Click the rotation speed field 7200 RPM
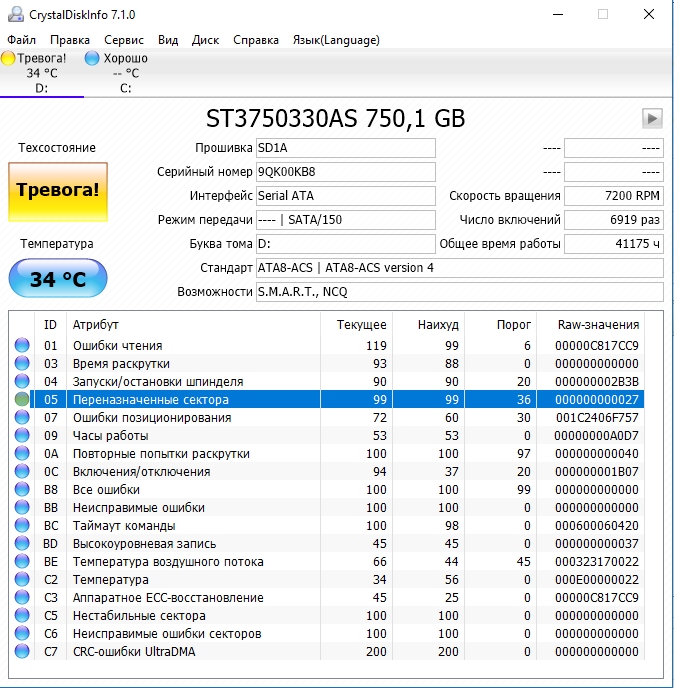 (x=614, y=196)
